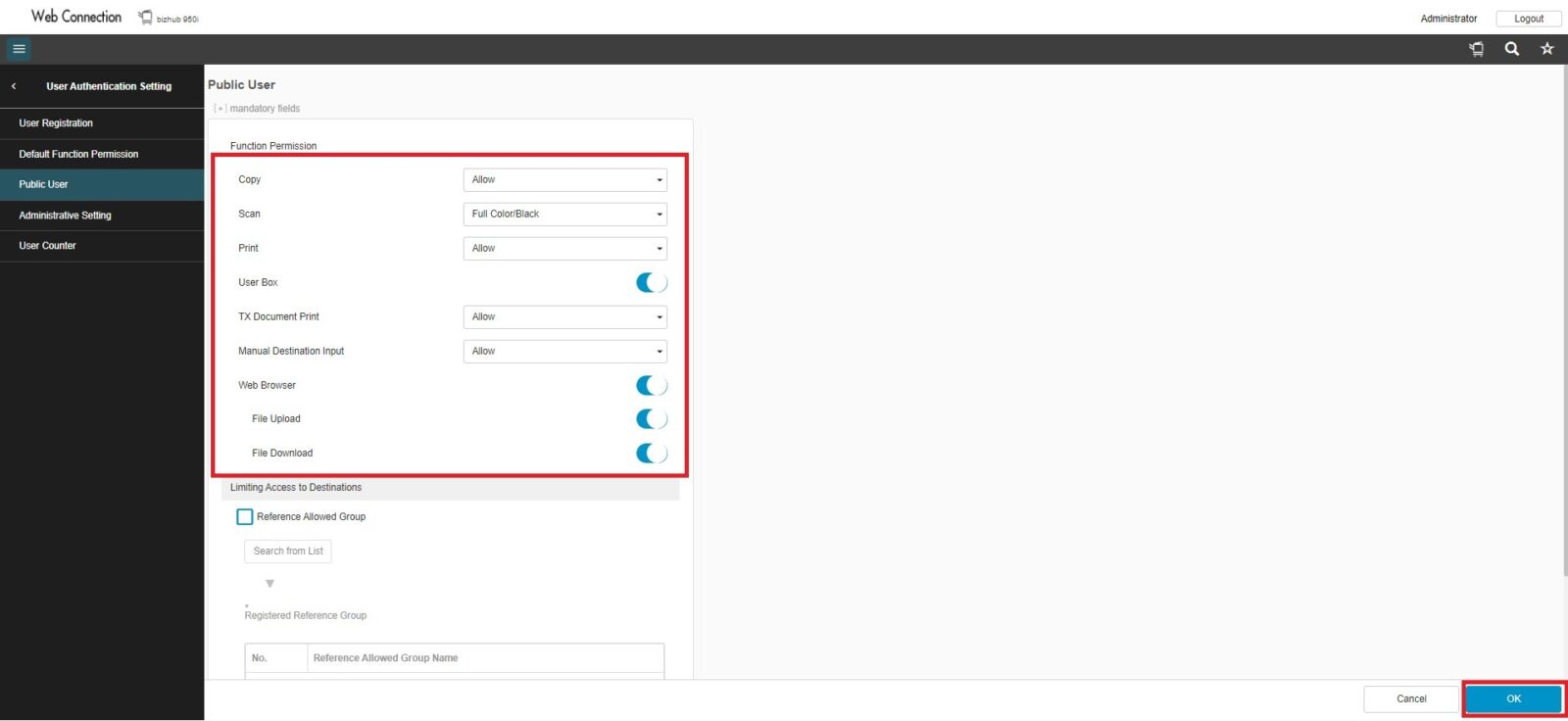Image resolution: width=1568 pixels, height=721 pixels.
Task: Open Default Function Permission menu item
Action: 78,154
